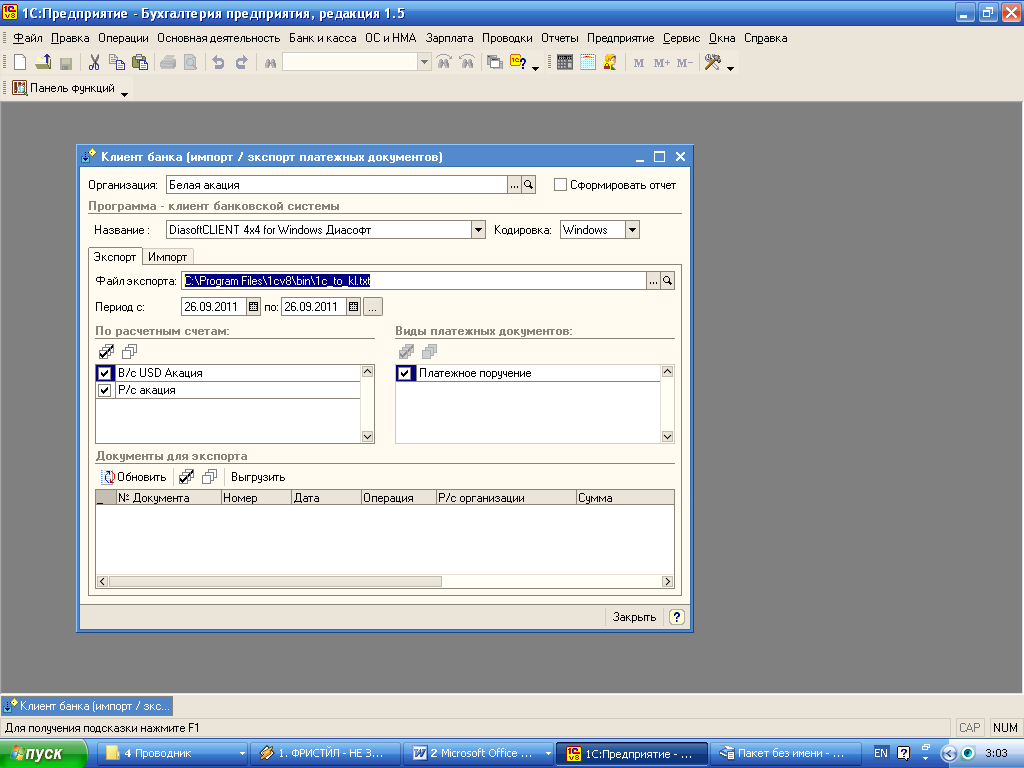Click the M+ memory toolbar button
This screenshot has width=1024, height=768.
coord(662,63)
